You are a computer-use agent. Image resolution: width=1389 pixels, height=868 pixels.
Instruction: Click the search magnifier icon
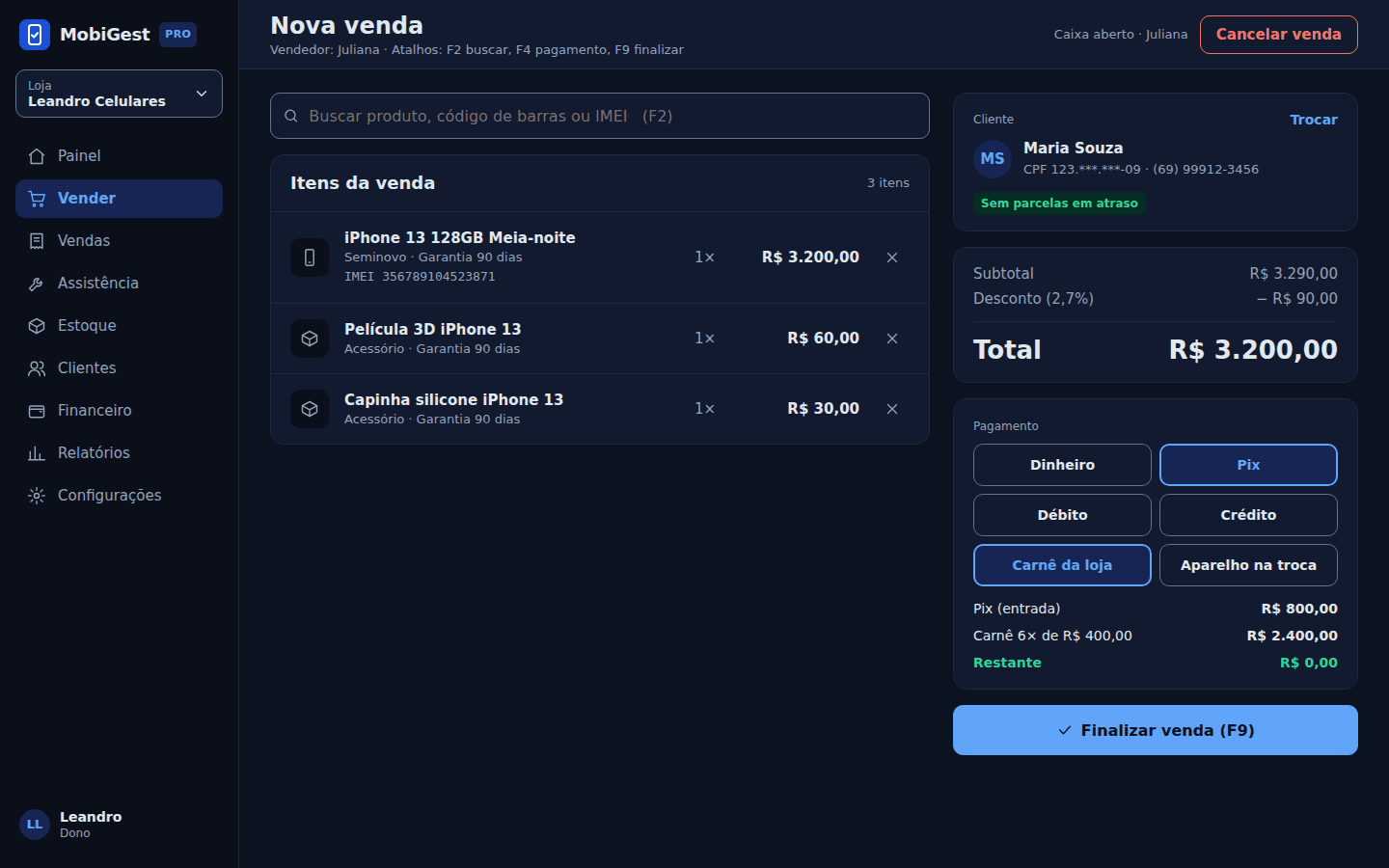pos(291,116)
